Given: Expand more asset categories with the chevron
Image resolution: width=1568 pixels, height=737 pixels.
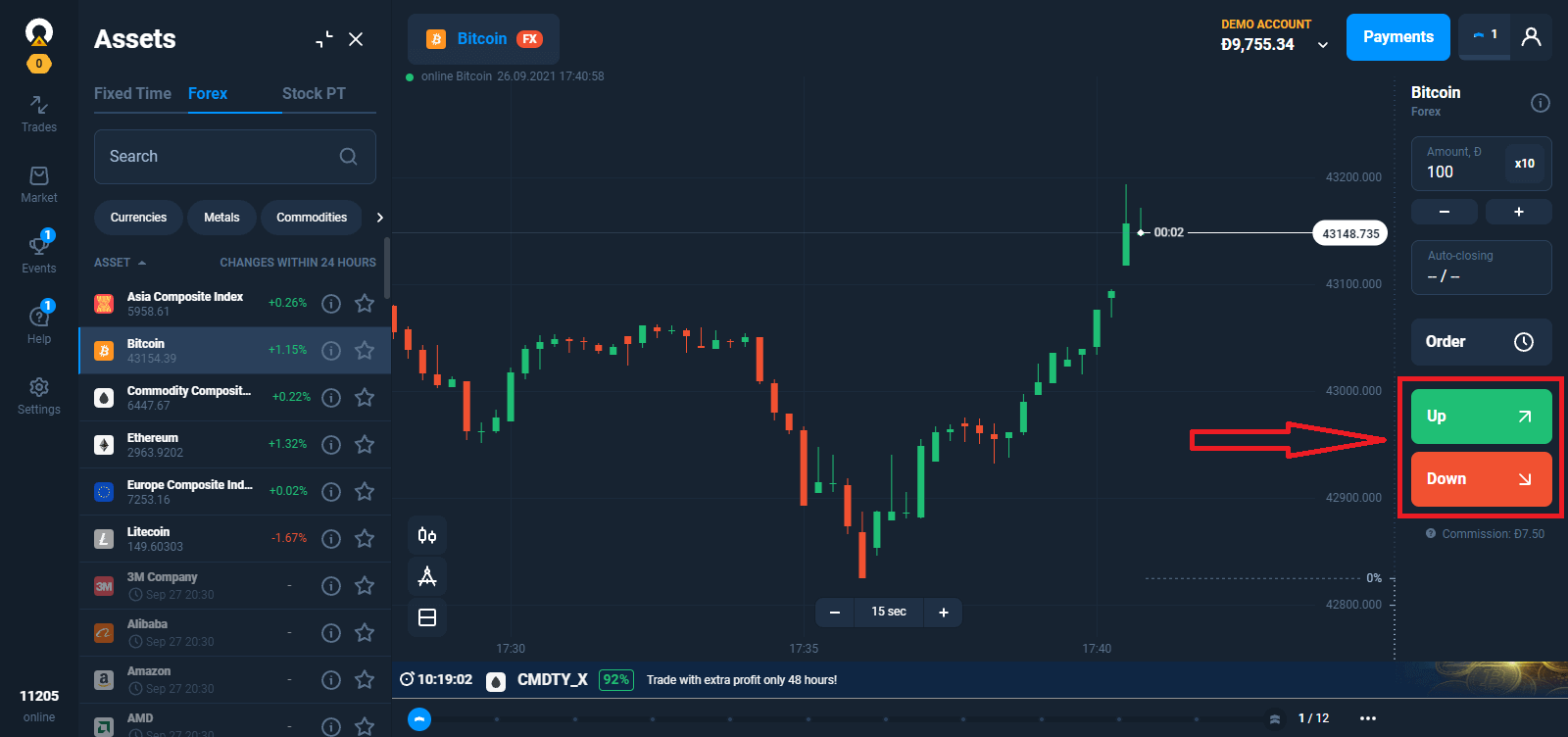Looking at the screenshot, I should [x=379, y=218].
